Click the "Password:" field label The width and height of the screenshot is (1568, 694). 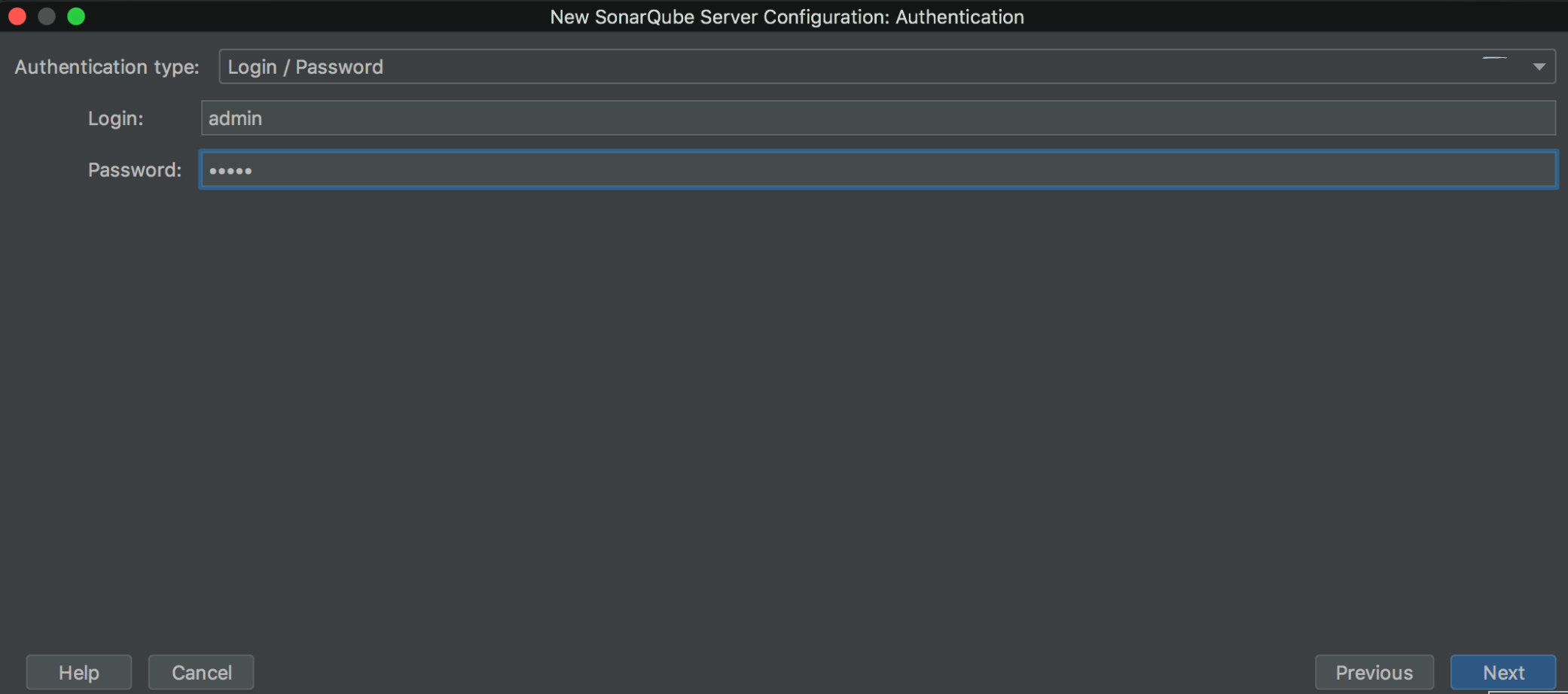tap(133, 169)
